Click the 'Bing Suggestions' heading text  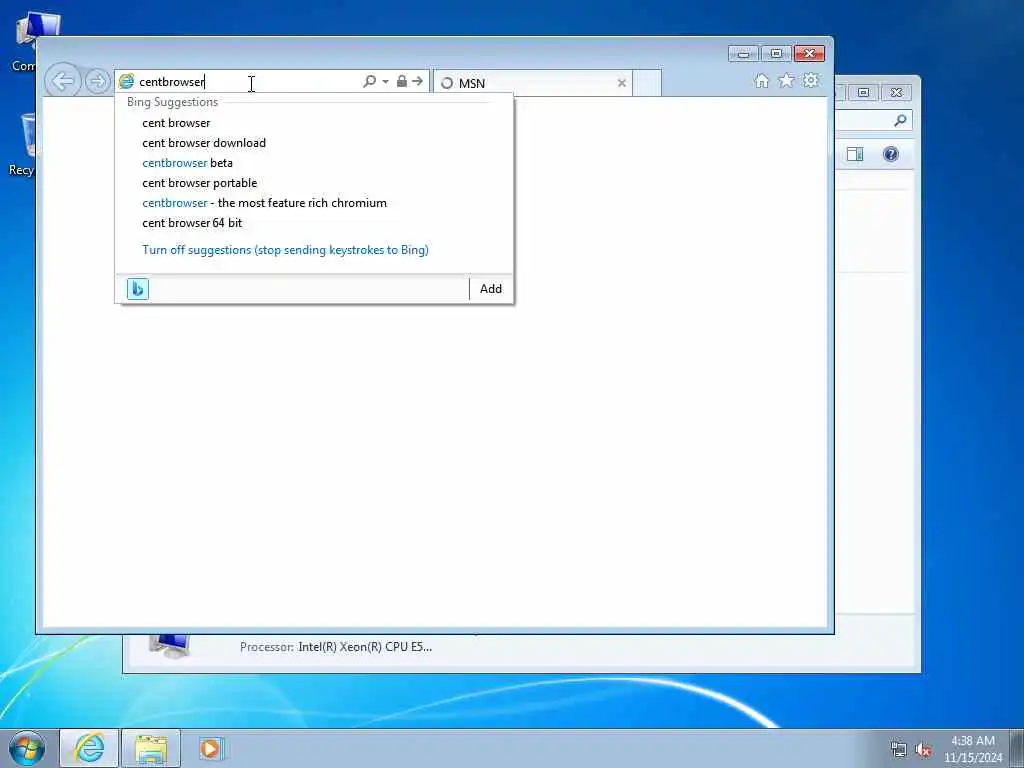click(172, 102)
